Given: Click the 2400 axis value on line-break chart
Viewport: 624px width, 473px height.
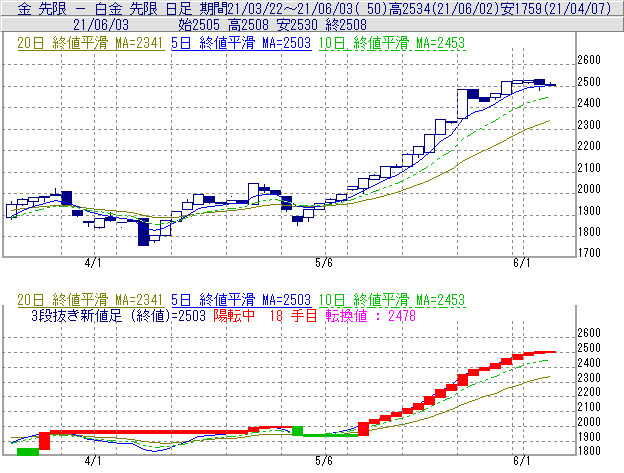Looking at the screenshot, I should pyautogui.click(x=589, y=363).
